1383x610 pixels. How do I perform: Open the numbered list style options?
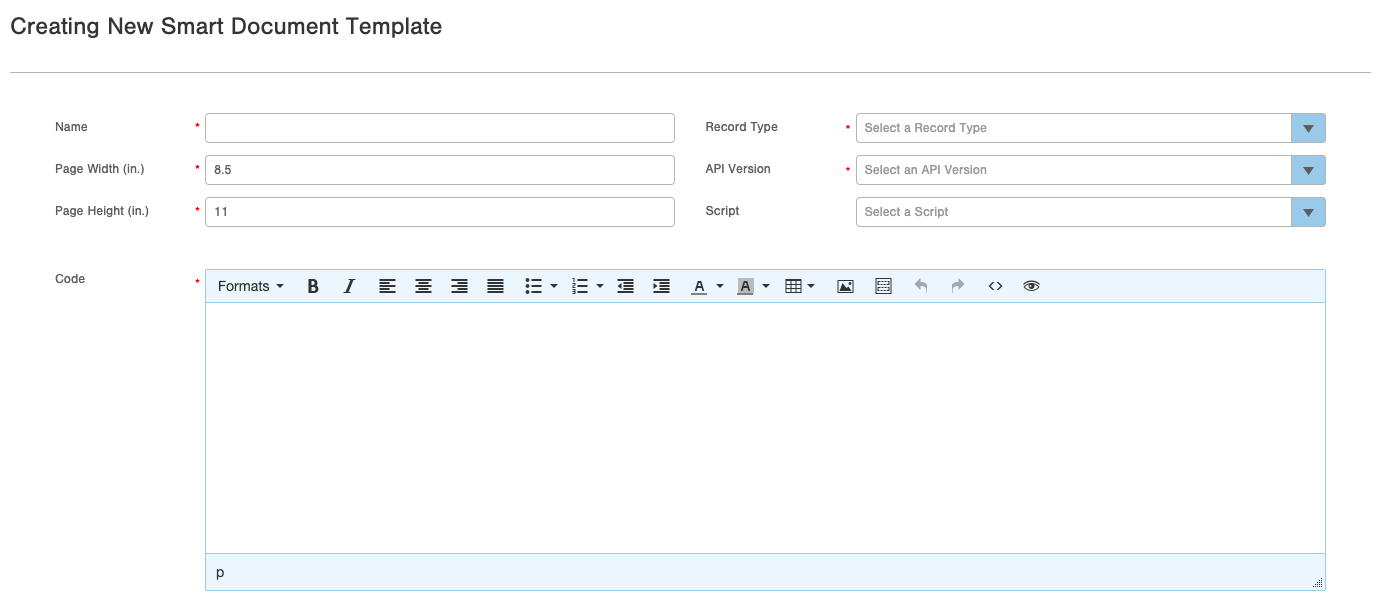pos(599,286)
